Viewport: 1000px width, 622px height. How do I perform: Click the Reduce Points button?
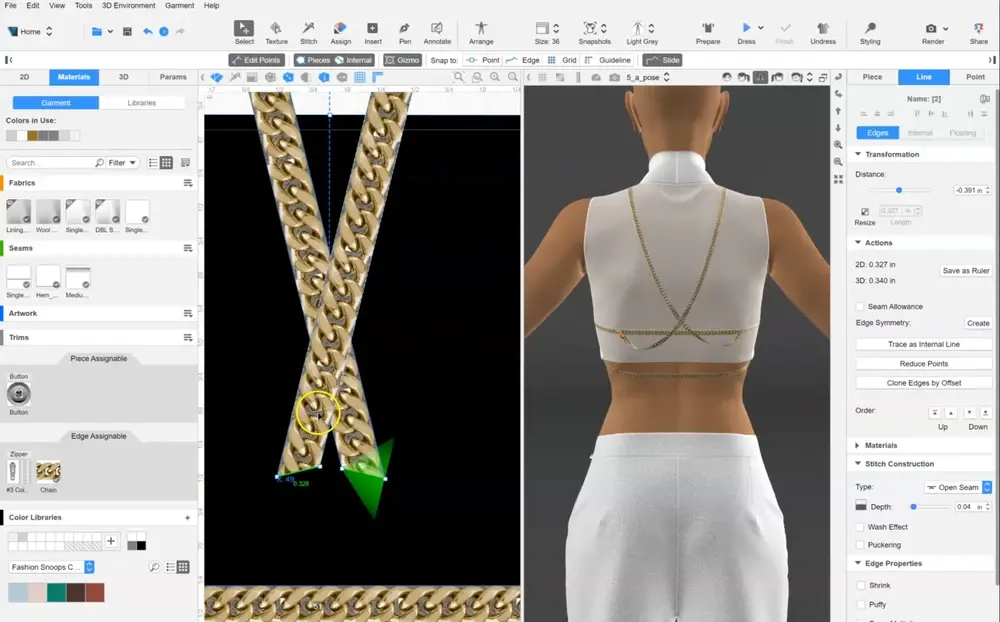(922, 364)
